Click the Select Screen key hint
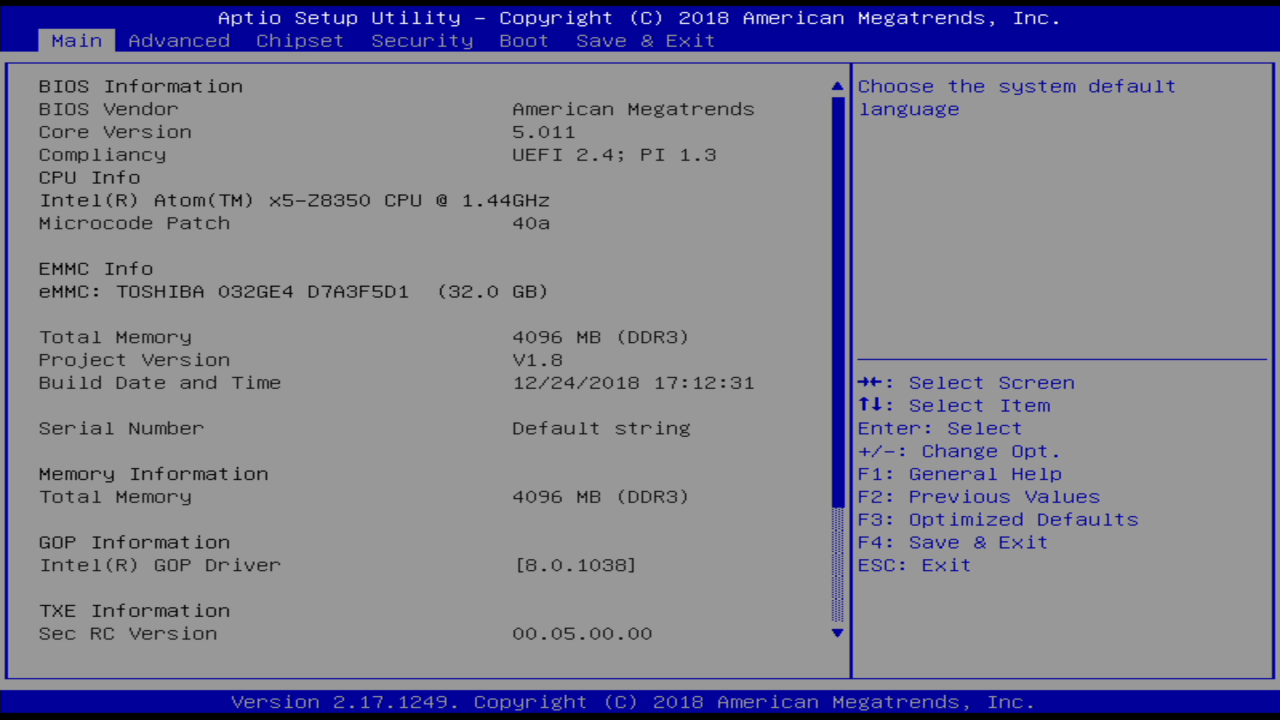The width and height of the screenshot is (1280, 720). click(966, 383)
